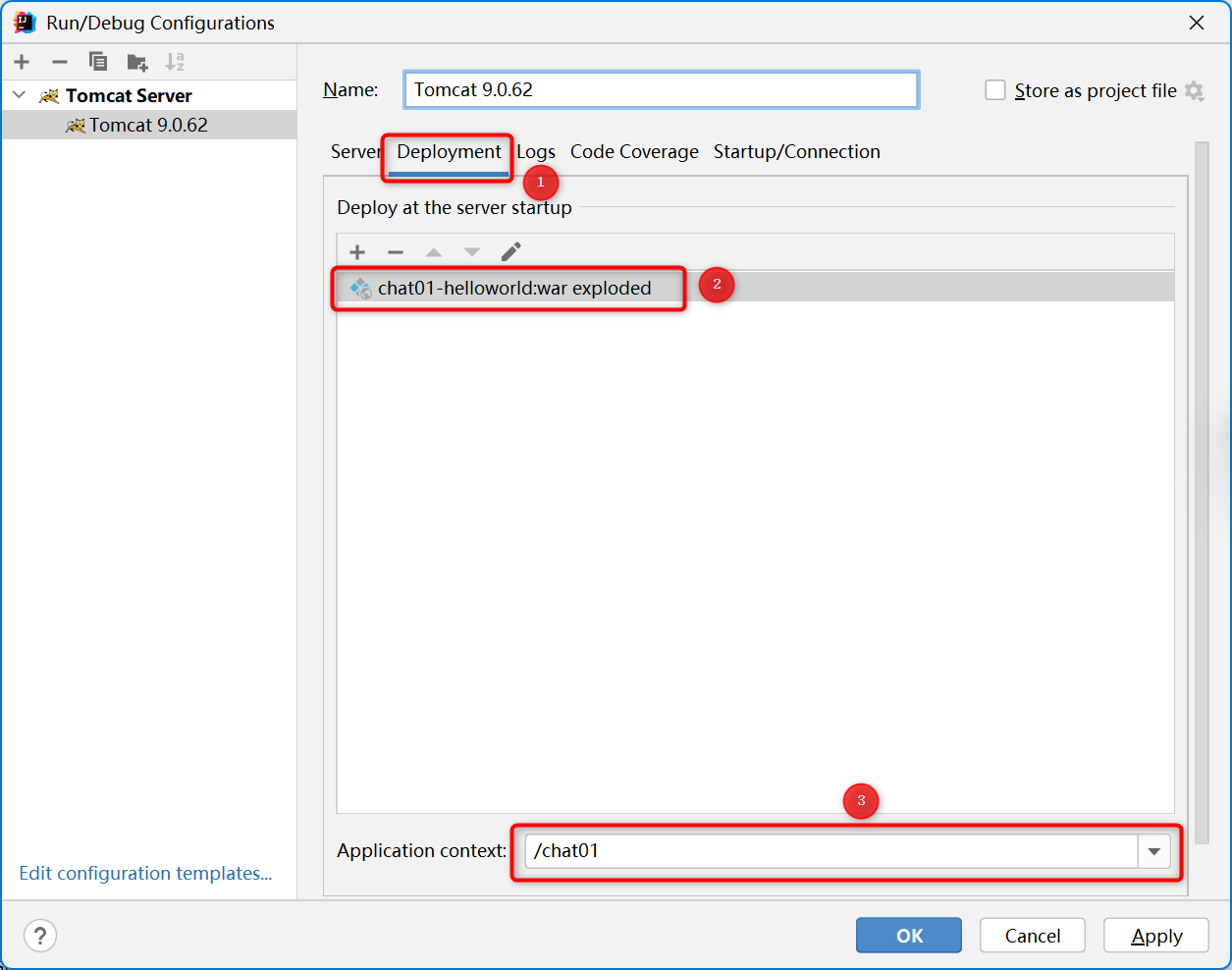
Task: Open the Code Coverage tab
Action: tap(634, 152)
